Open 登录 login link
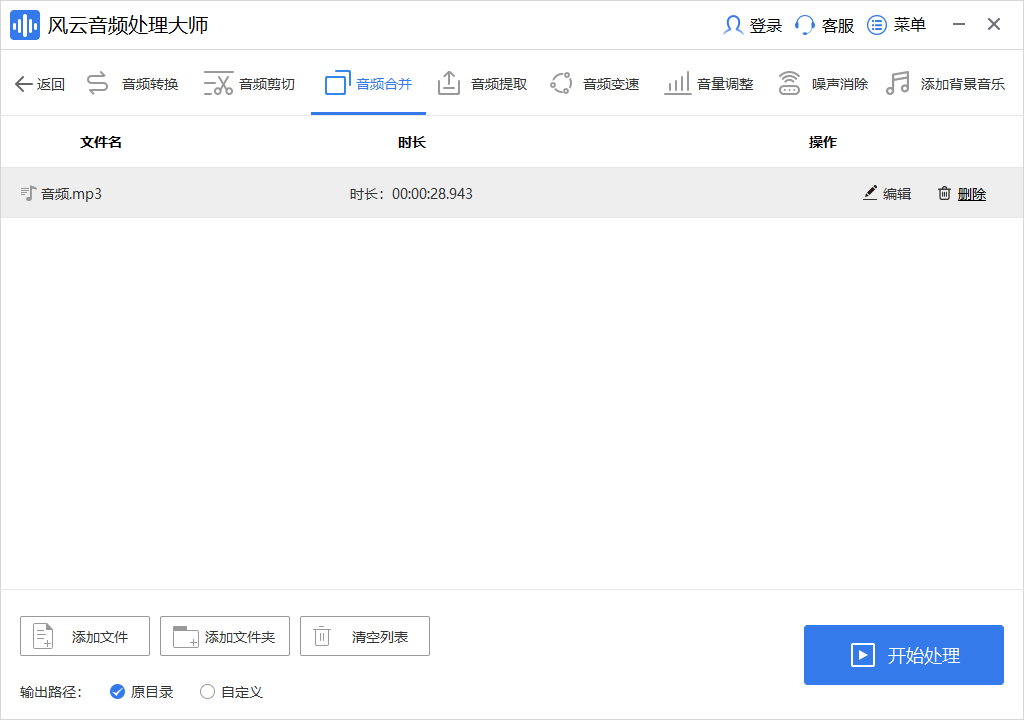 pos(765,25)
